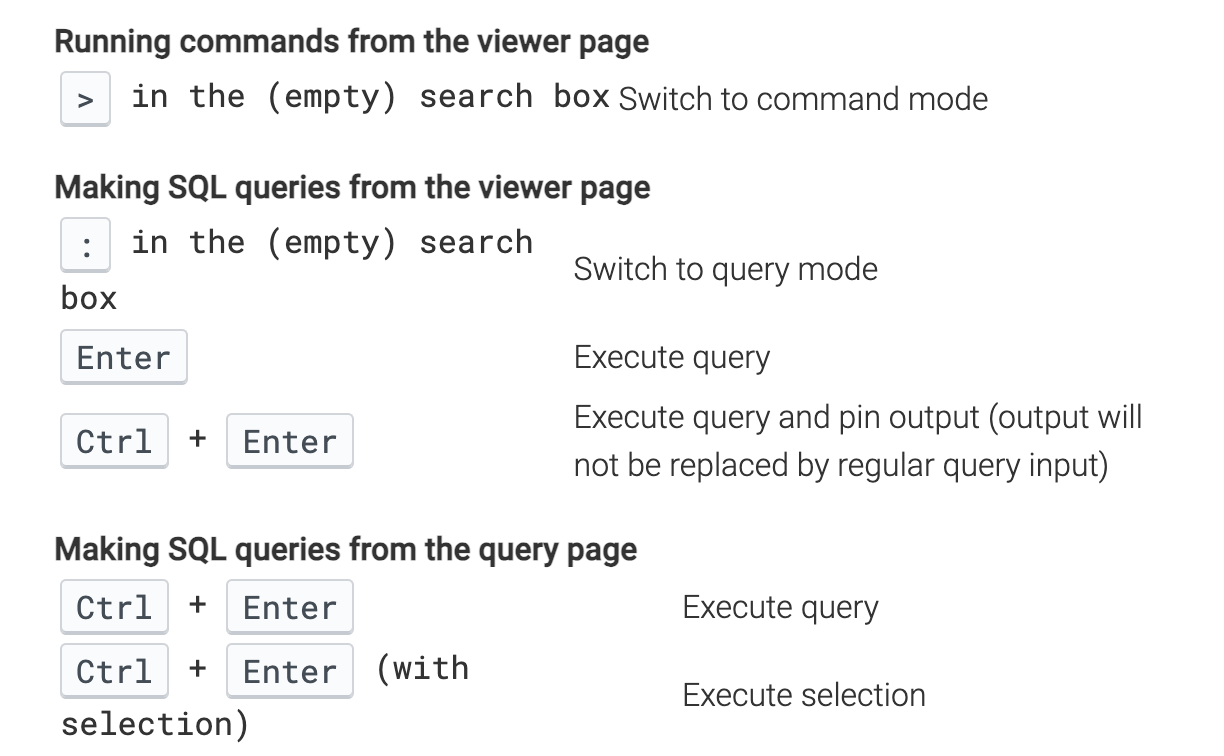
Task: Click the standalone Enter key cap
Action: pos(123,358)
